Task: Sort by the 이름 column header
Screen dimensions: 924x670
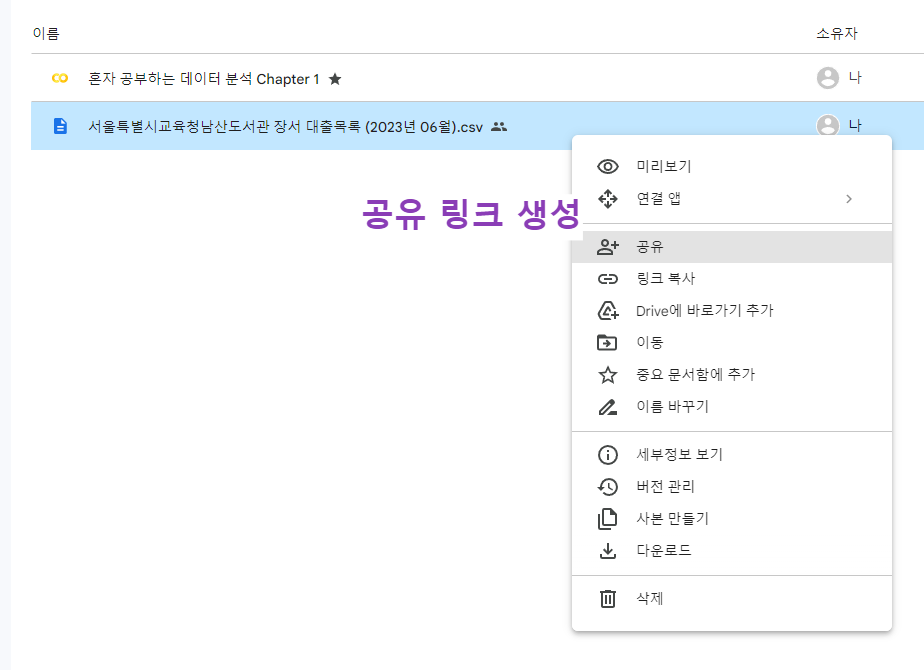Action: 46,34
